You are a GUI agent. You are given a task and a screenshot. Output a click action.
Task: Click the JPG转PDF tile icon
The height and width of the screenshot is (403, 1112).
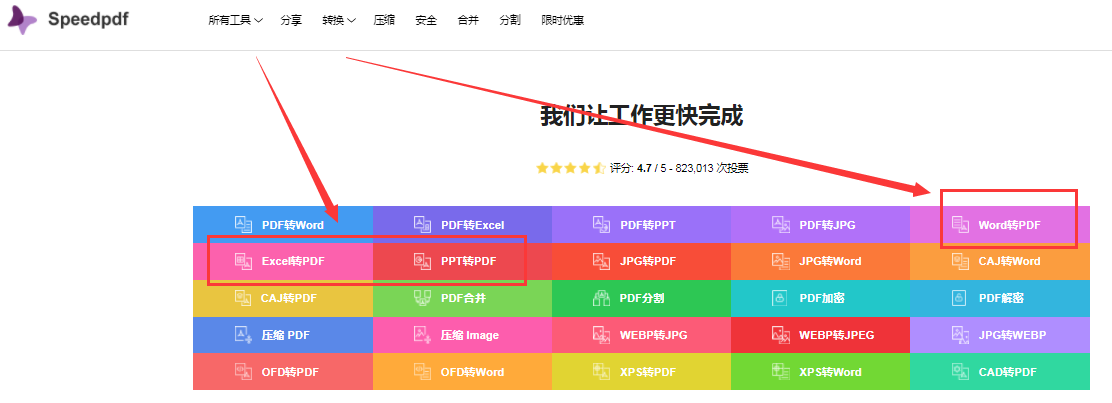point(601,261)
